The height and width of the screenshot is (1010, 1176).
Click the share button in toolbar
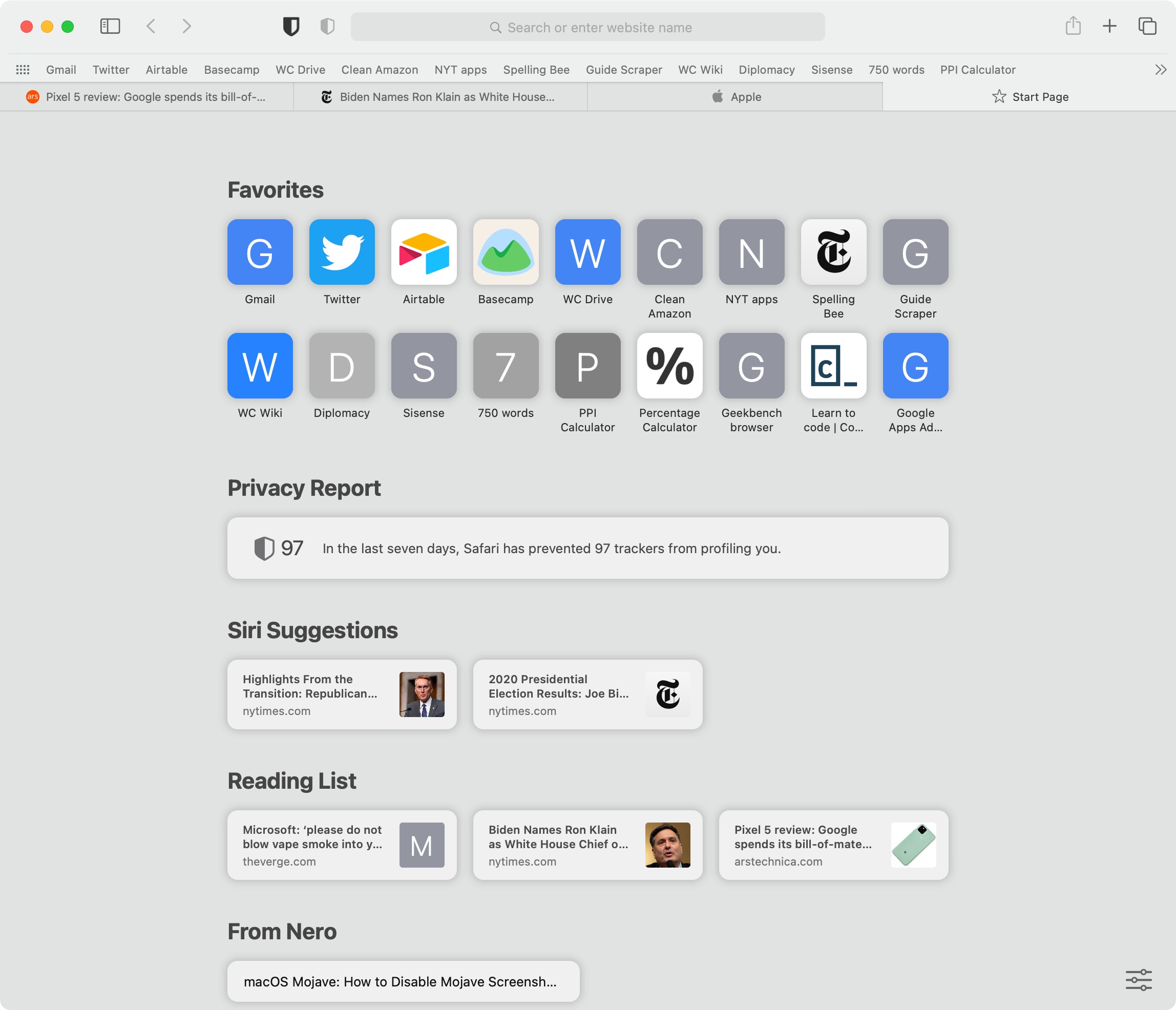pyautogui.click(x=1073, y=27)
